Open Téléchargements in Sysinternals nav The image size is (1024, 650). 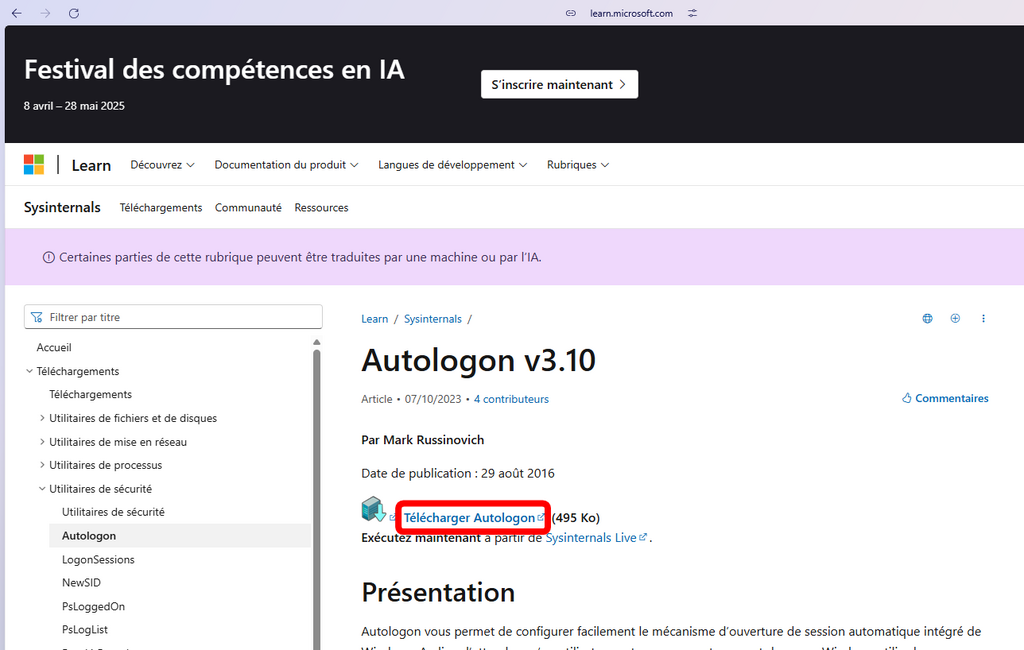click(x=161, y=208)
